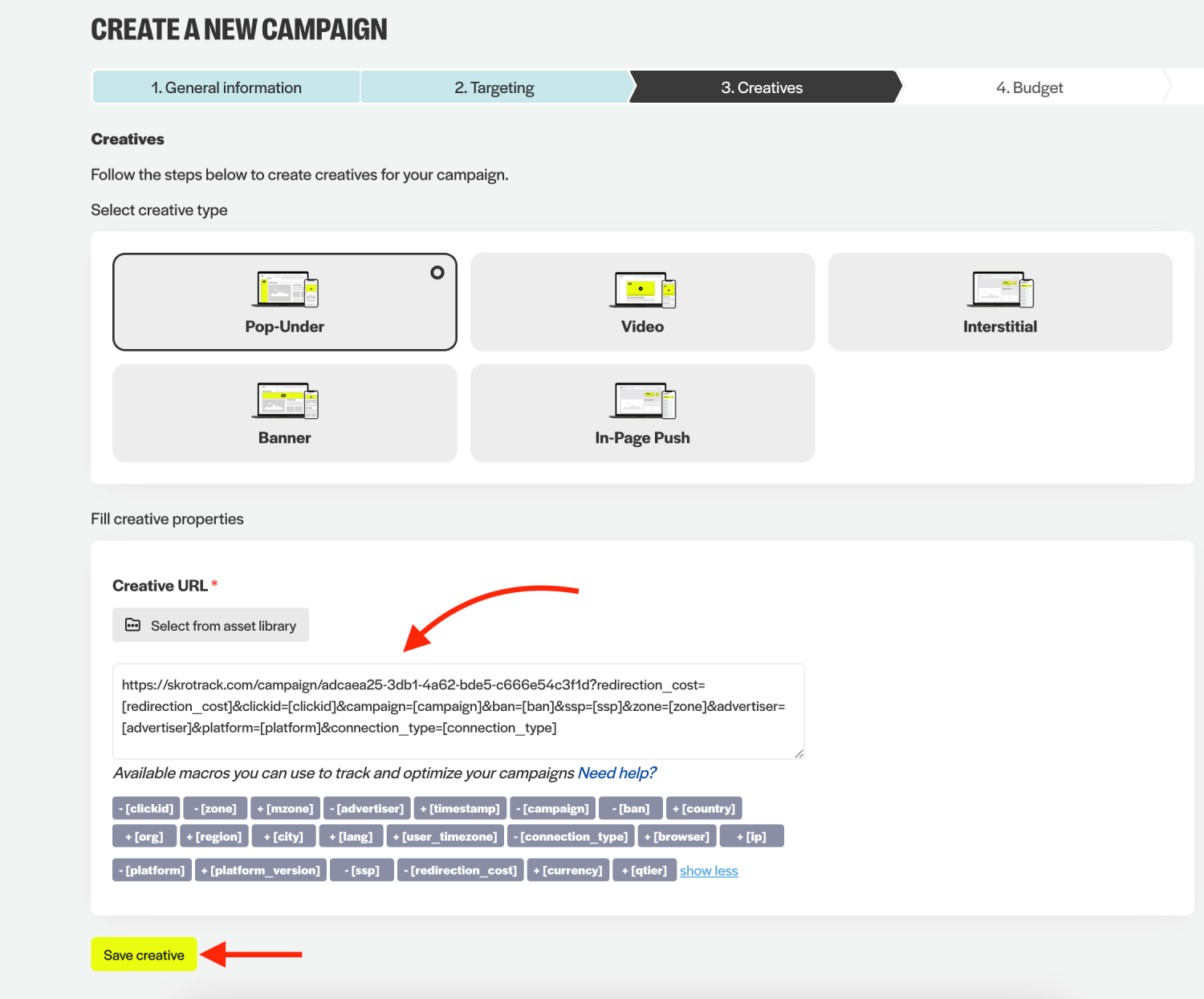The height and width of the screenshot is (999, 1204).
Task: Add the [platform_version] macro
Action: [261, 870]
